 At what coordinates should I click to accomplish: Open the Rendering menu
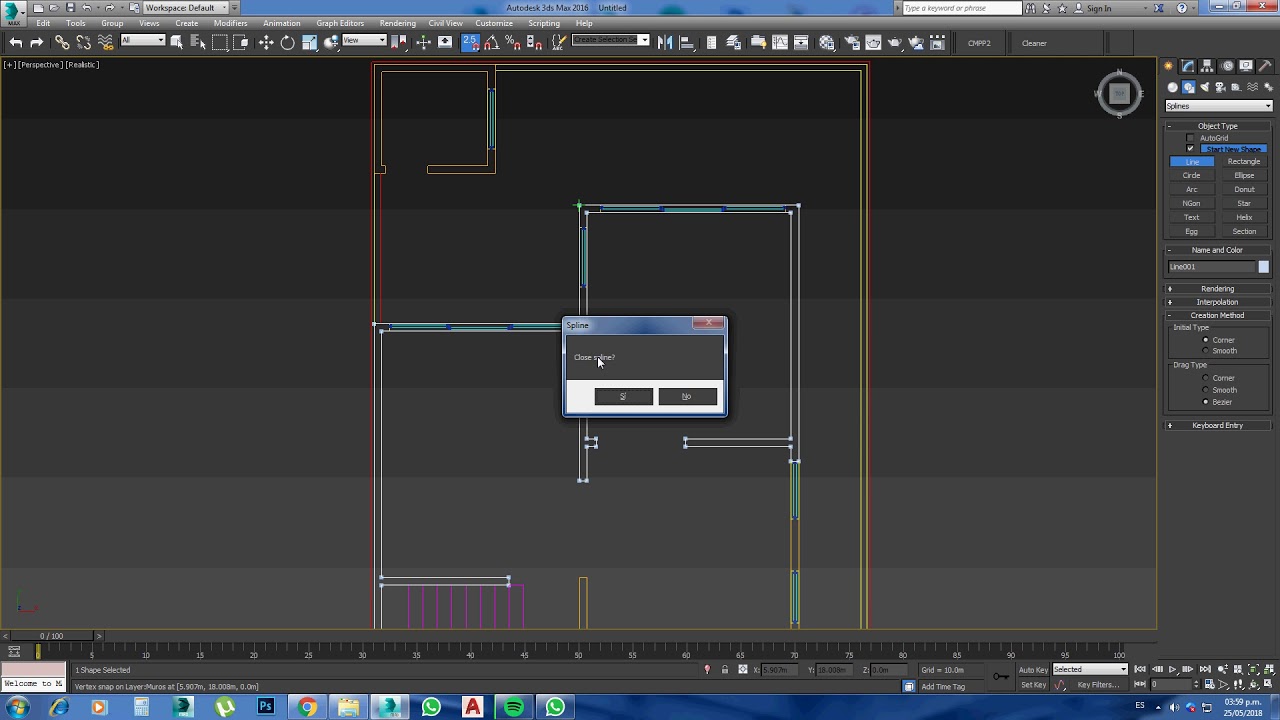coord(397,23)
